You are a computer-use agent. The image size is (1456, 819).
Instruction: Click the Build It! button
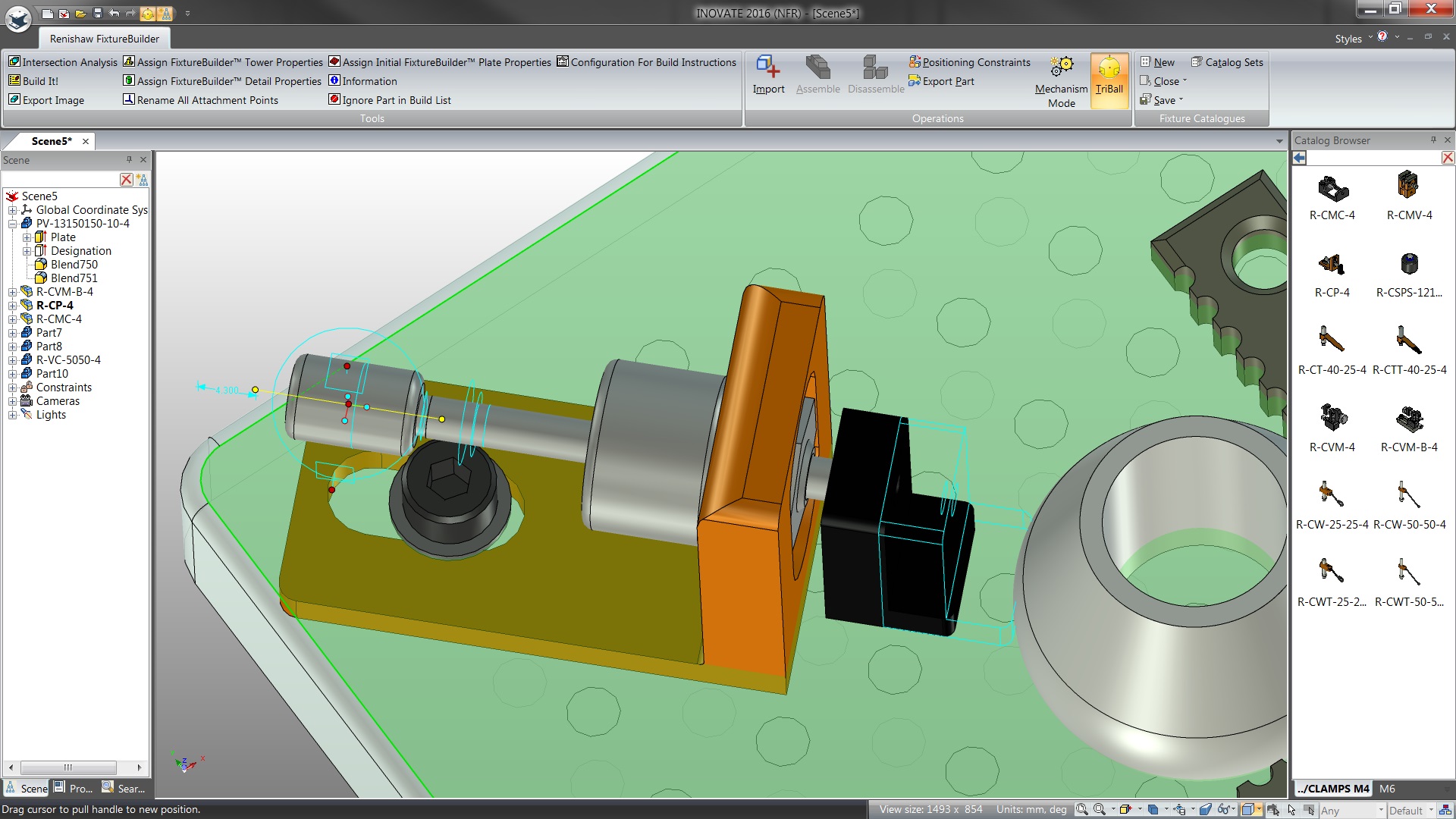(x=33, y=81)
